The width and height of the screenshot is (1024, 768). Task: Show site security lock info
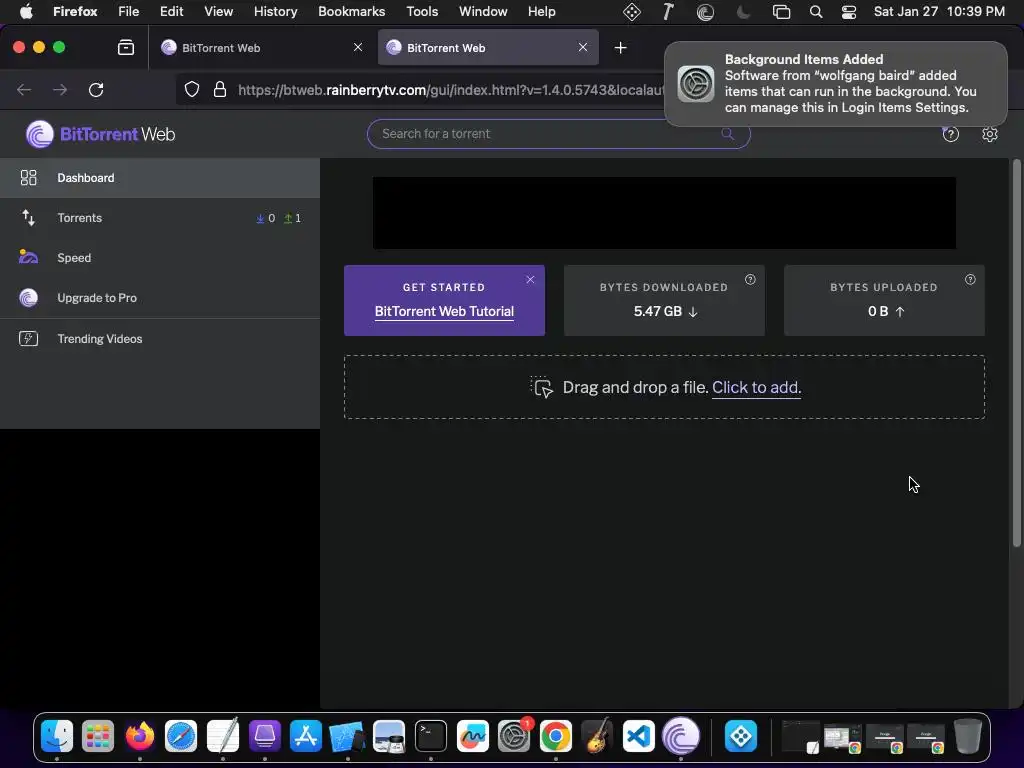pyautogui.click(x=220, y=89)
